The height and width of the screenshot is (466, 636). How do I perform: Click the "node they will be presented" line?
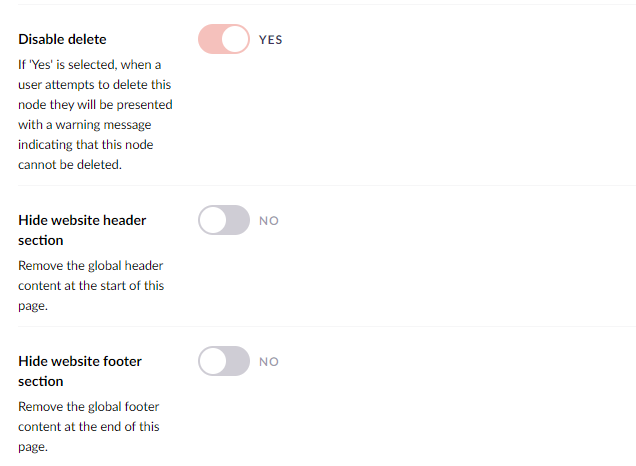pyautogui.click(x=95, y=105)
